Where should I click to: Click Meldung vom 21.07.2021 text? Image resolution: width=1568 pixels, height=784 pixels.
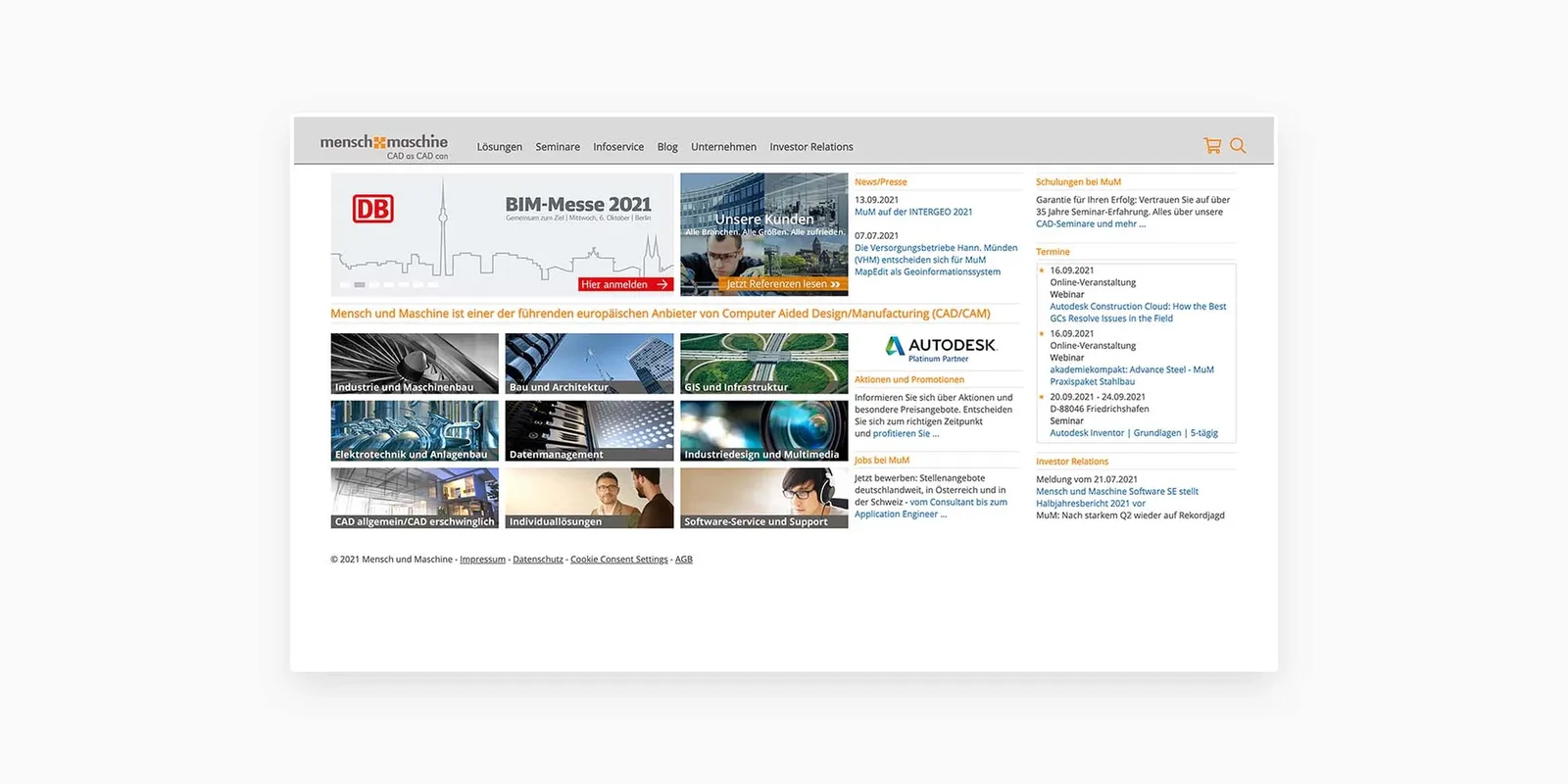(1087, 480)
